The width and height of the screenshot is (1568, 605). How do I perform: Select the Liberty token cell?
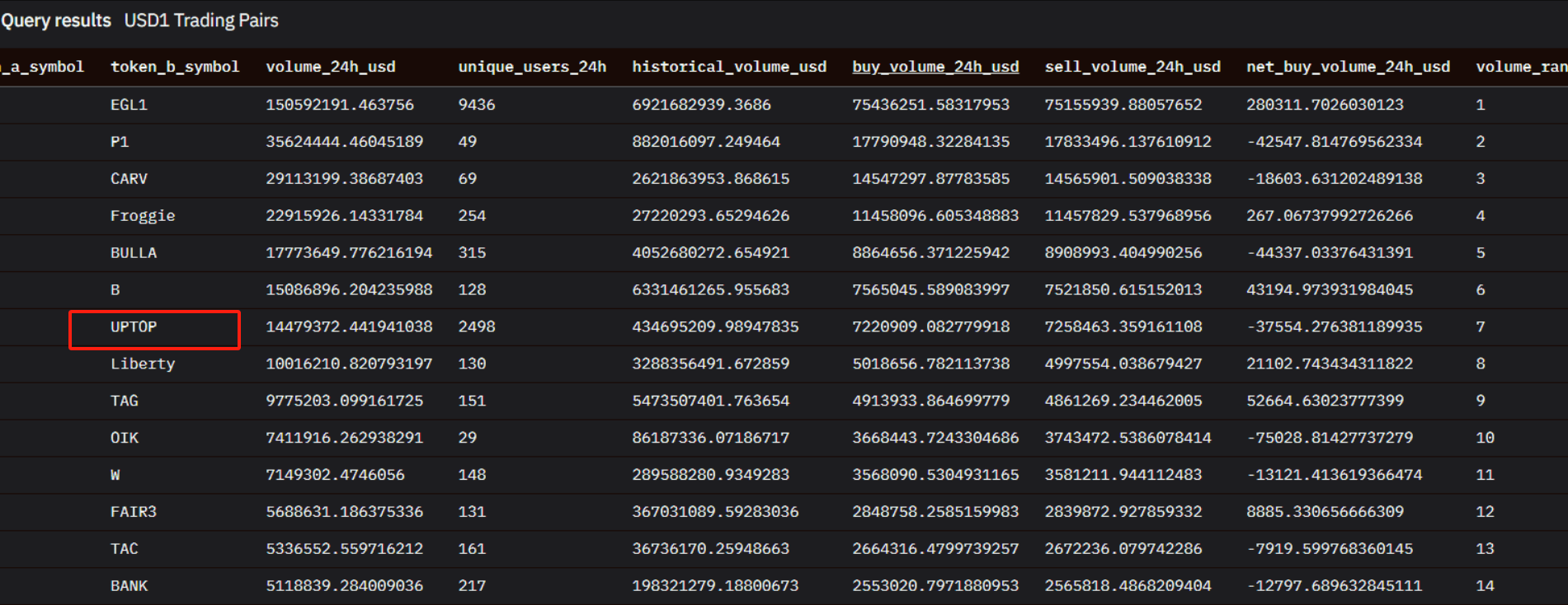pyautogui.click(x=143, y=363)
